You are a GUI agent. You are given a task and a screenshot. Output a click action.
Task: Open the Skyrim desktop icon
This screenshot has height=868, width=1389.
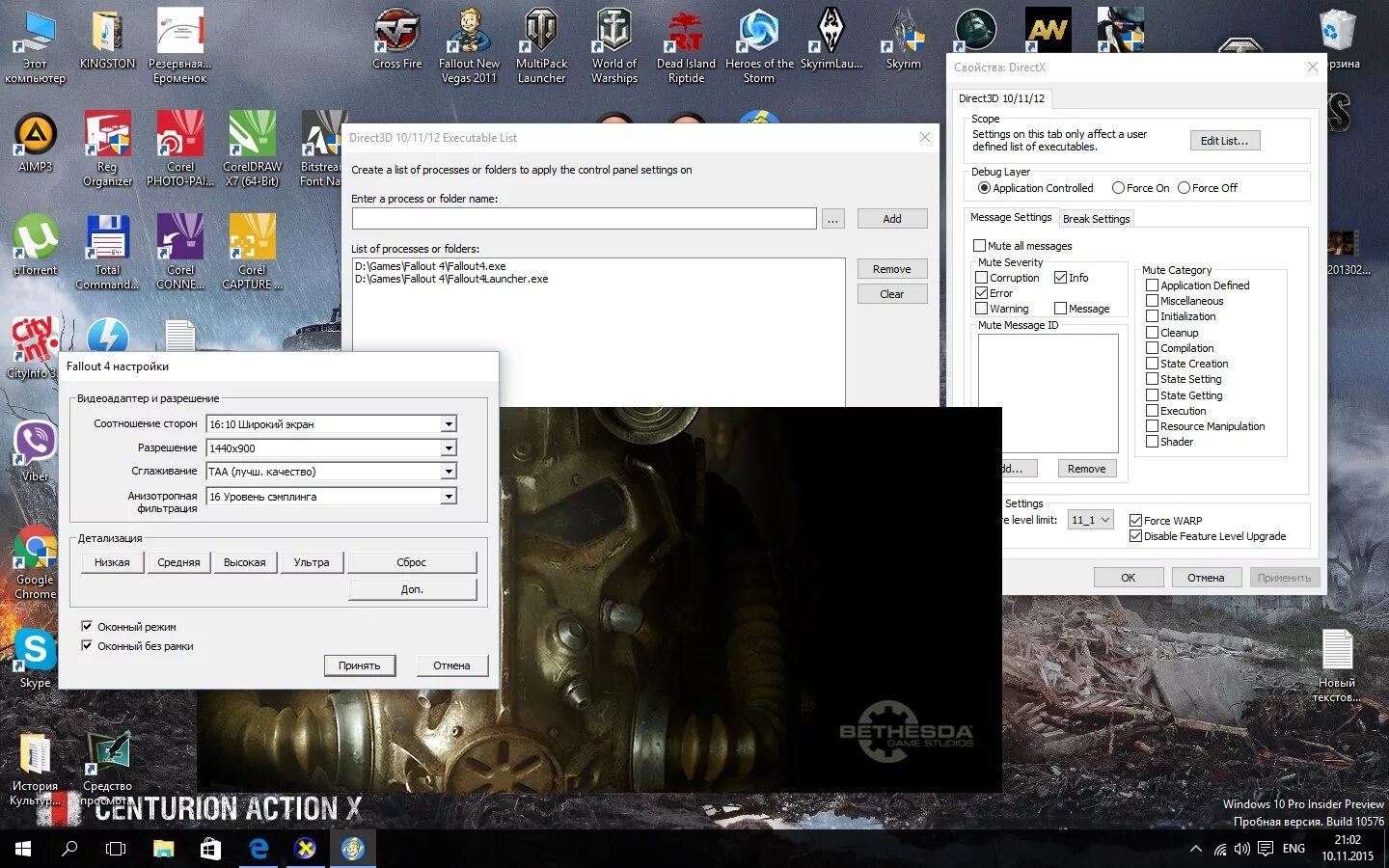pos(904,40)
